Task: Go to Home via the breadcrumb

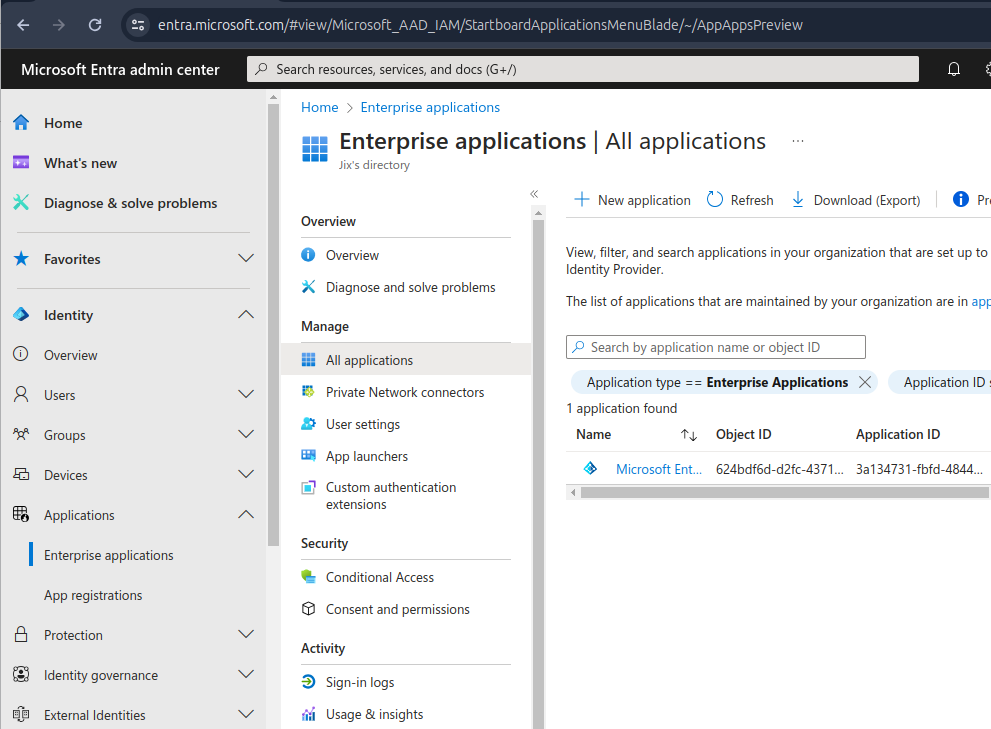Action: pos(319,107)
